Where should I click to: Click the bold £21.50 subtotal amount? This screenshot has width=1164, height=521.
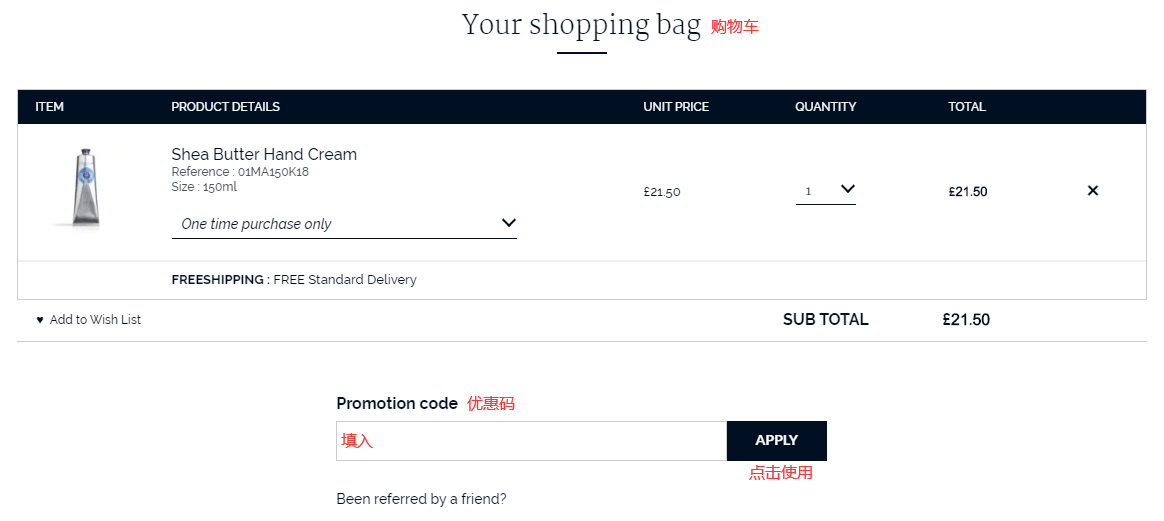coord(966,320)
